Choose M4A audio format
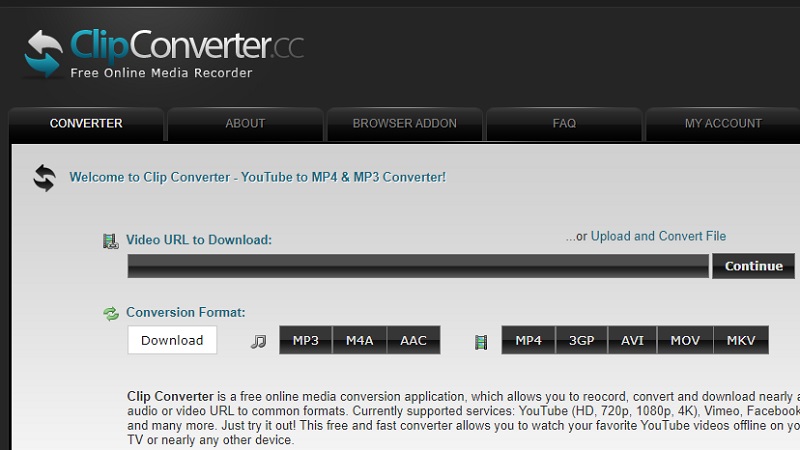800x450 pixels. (360, 340)
